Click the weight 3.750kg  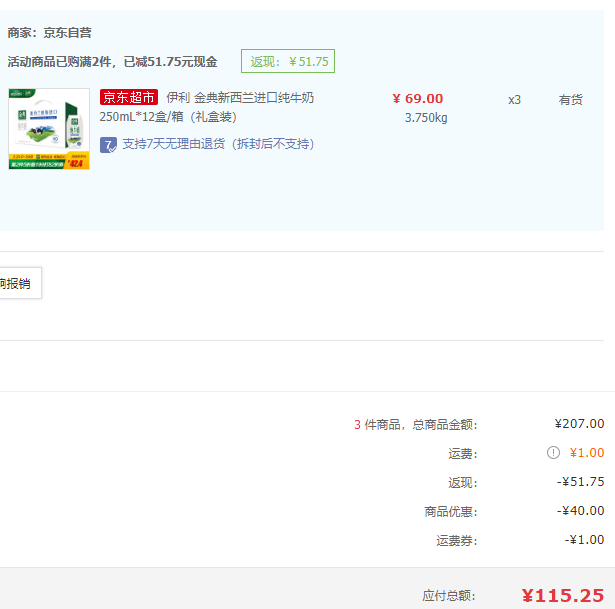point(426,118)
